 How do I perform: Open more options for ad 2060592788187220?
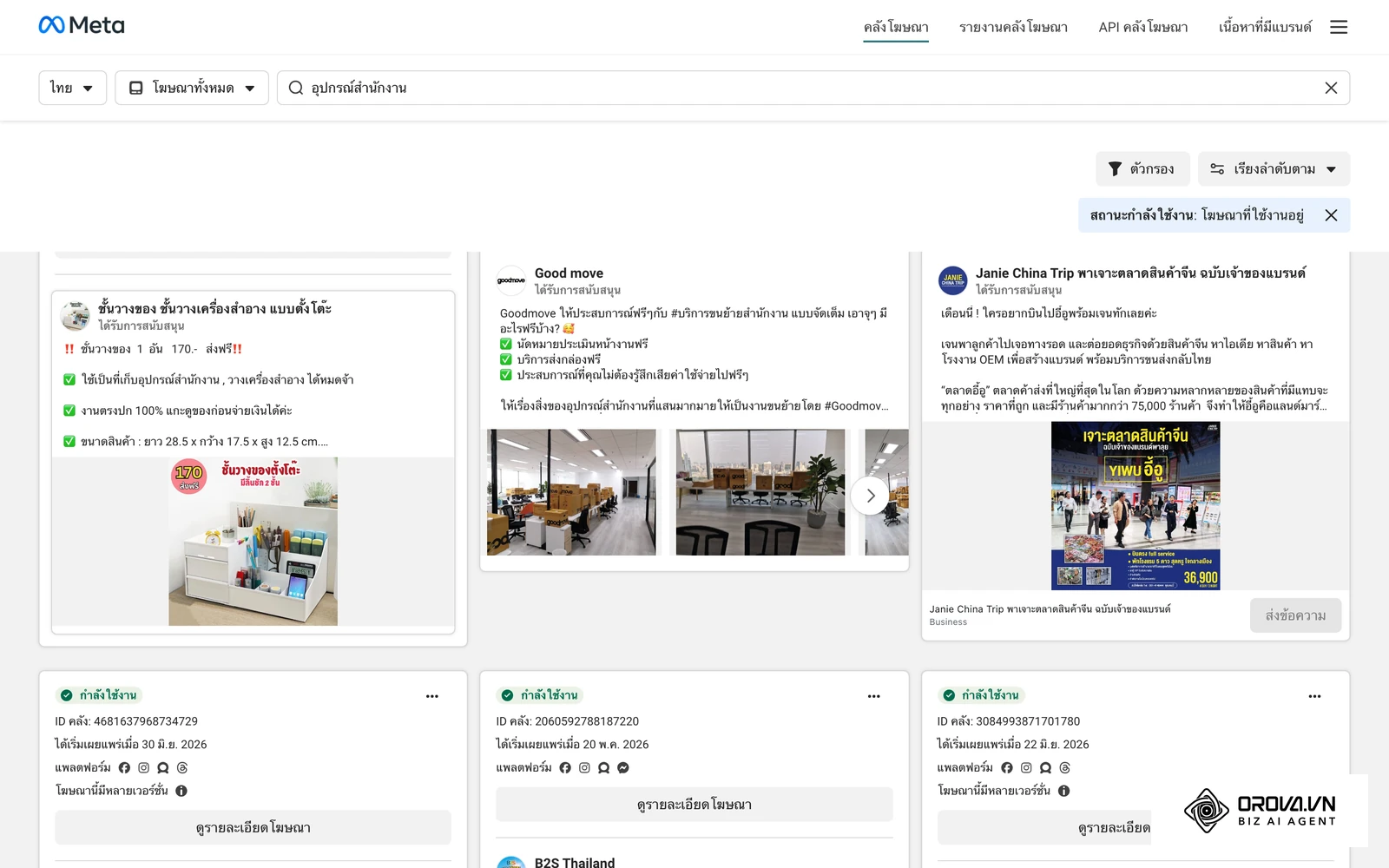tap(873, 696)
